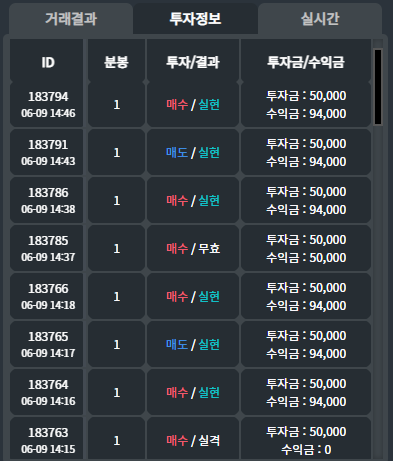Select trade ID 183791 entry

tap(47, 153)
